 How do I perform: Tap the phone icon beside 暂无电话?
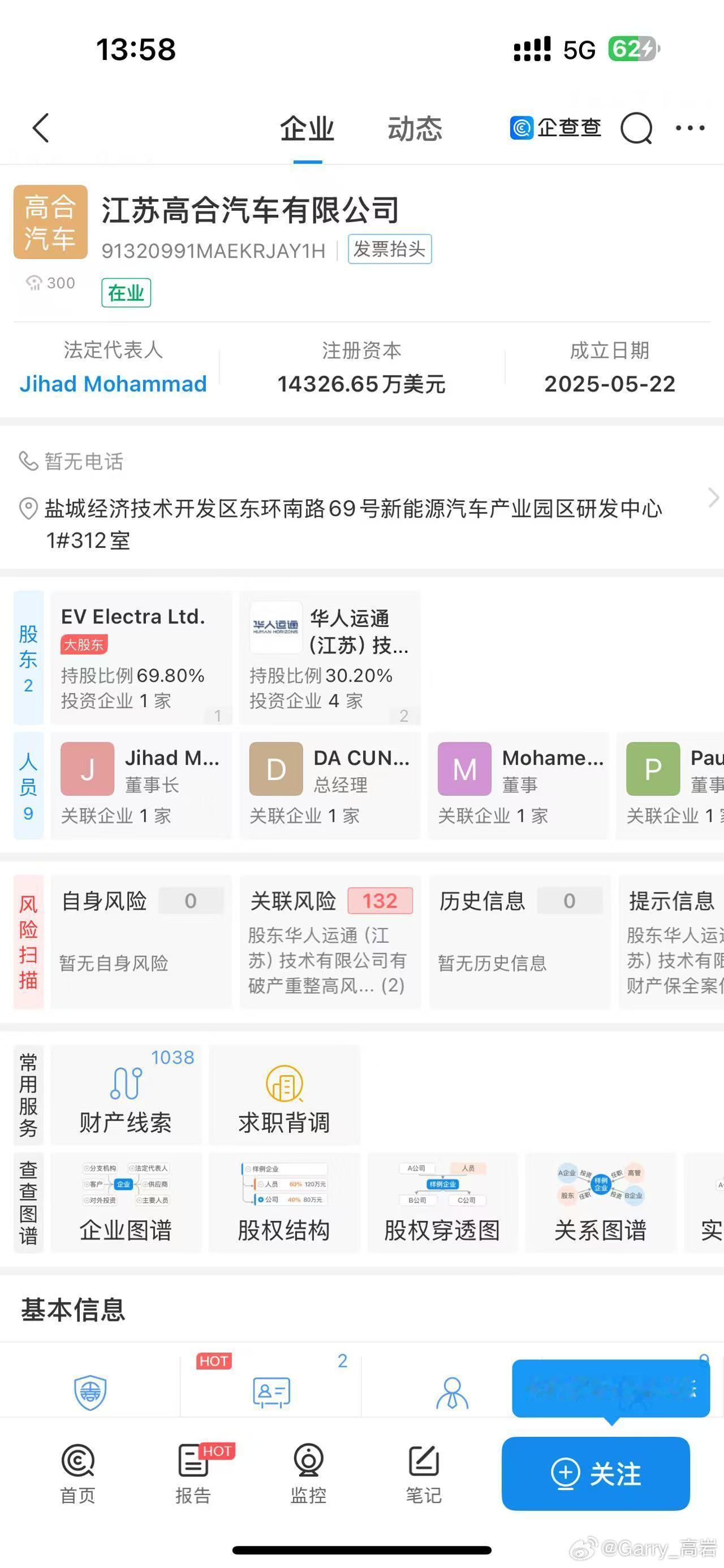click(28, 461)
